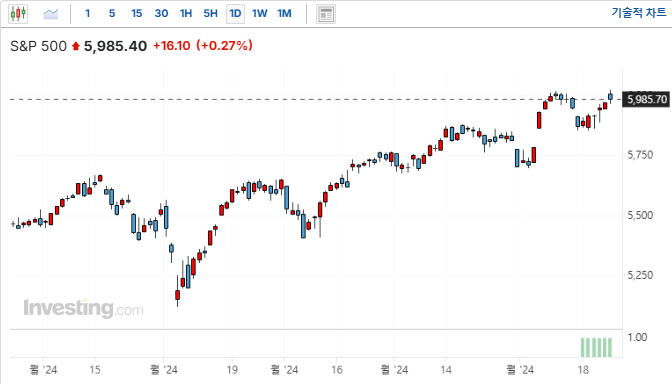Select the 15 minute interval
The width and height of the screenshot is (672, 384).
tap(136, 14)
